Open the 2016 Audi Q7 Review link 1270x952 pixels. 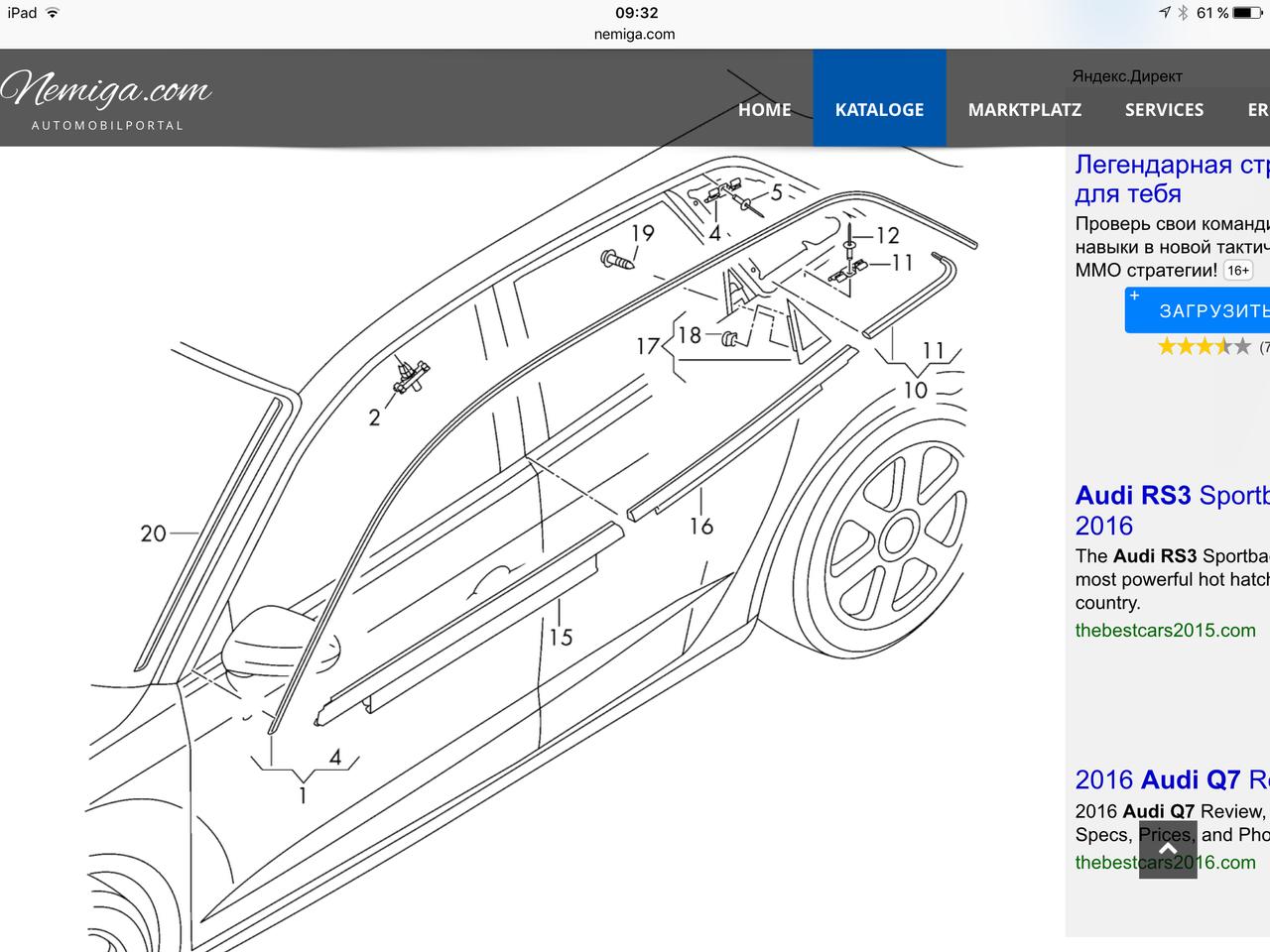click(1171, 780)
